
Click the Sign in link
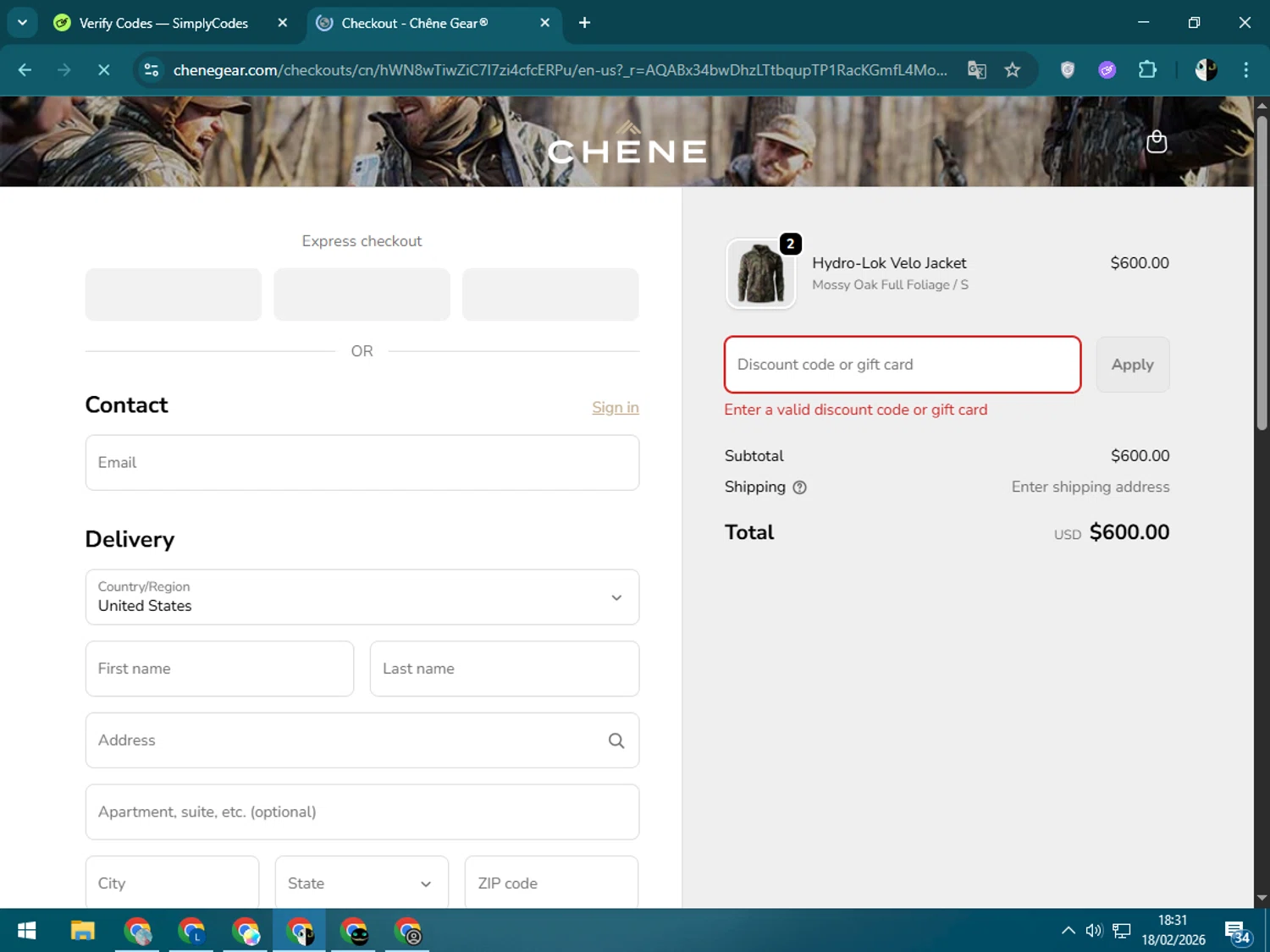[616, 408]
